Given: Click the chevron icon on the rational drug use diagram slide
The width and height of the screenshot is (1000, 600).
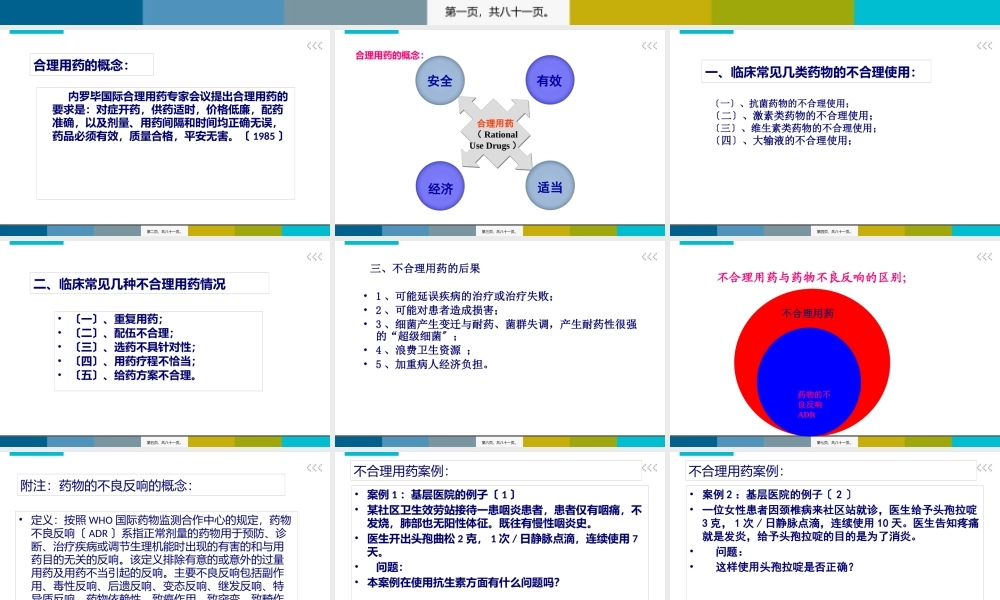Looking at the screenshot, I should coord(650,44).
